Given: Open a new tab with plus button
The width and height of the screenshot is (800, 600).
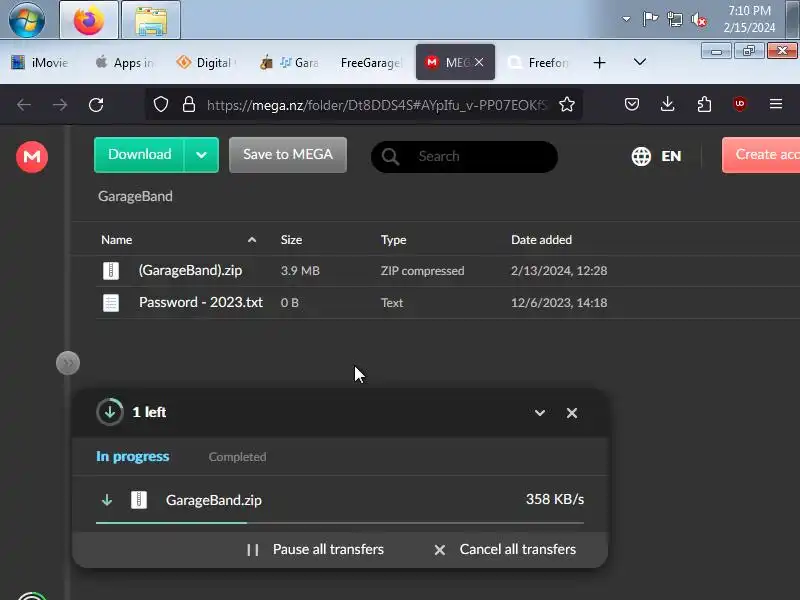Looking at the screenshot, I should tap(599, 62).
